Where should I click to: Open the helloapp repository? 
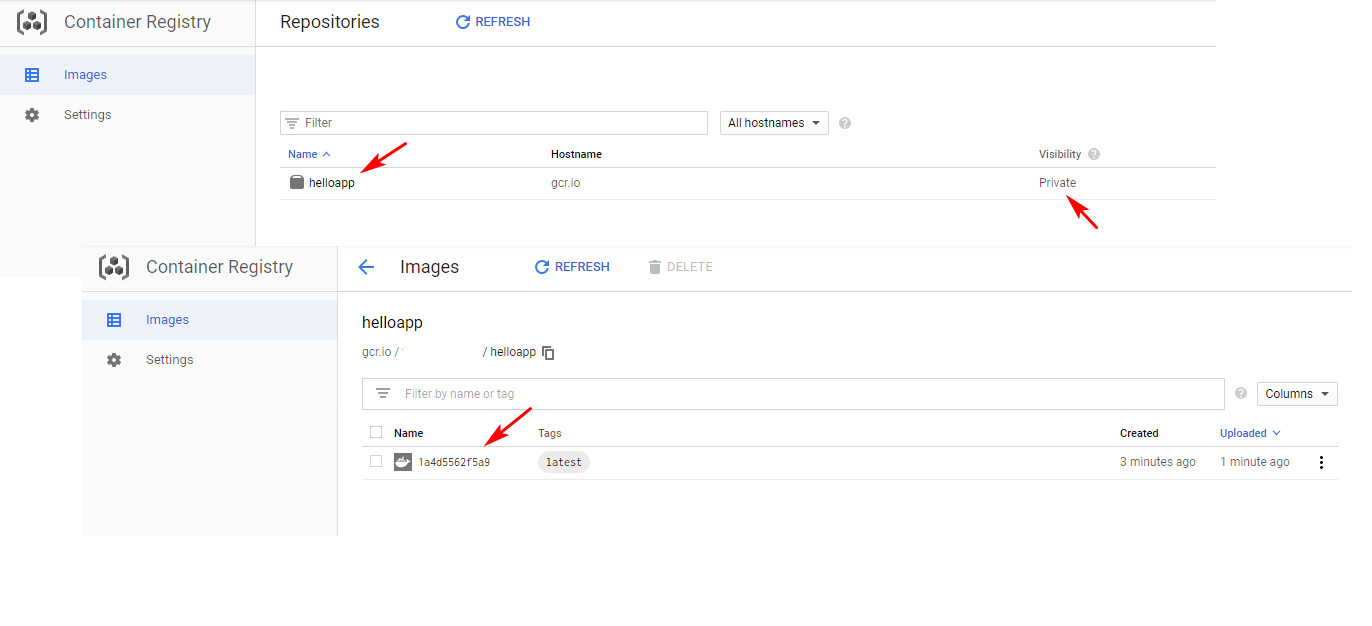point(332,183)
